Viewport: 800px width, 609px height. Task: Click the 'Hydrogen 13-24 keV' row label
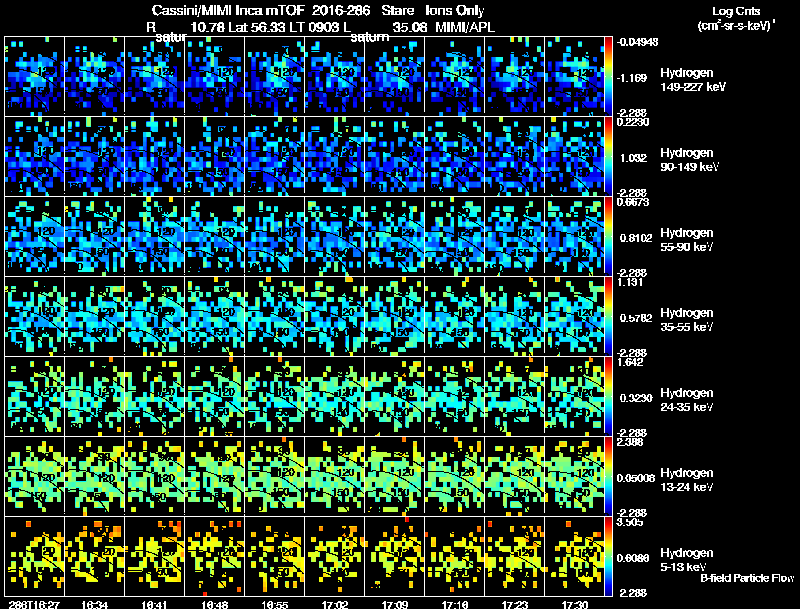687,480
